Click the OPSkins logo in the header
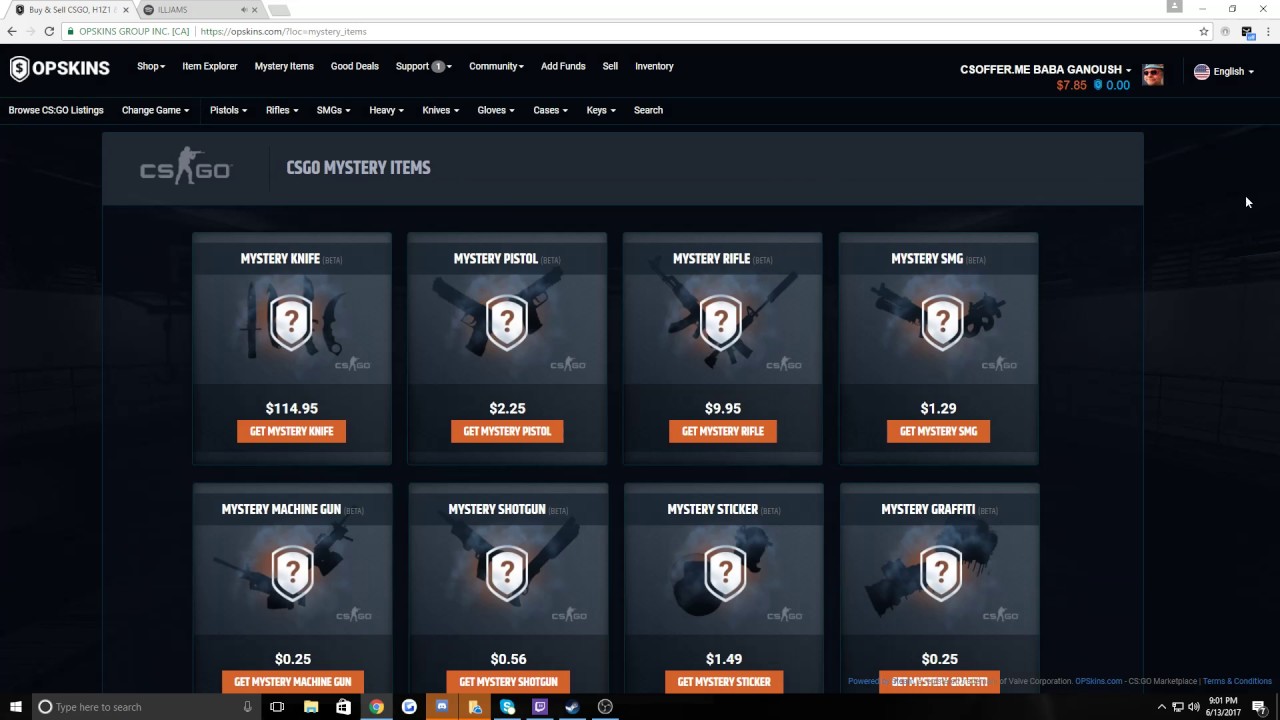Viewport: 1280px width, 720px height. [60, 69]
